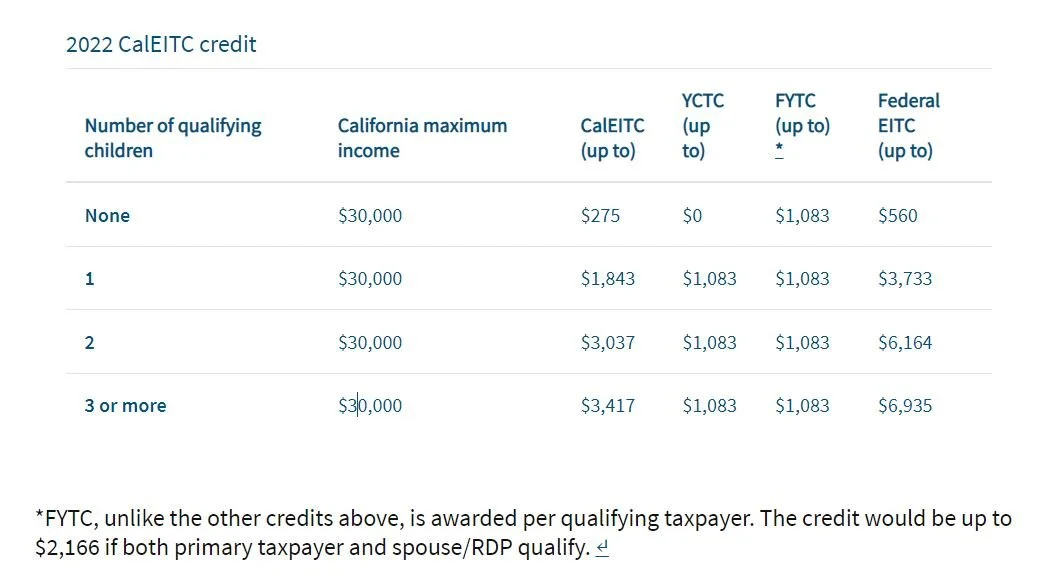The height and width of the screenshot is (581, 1043).
Task: Click the FYTC asterisk footnote link
Action: click(x=779, y=150)
